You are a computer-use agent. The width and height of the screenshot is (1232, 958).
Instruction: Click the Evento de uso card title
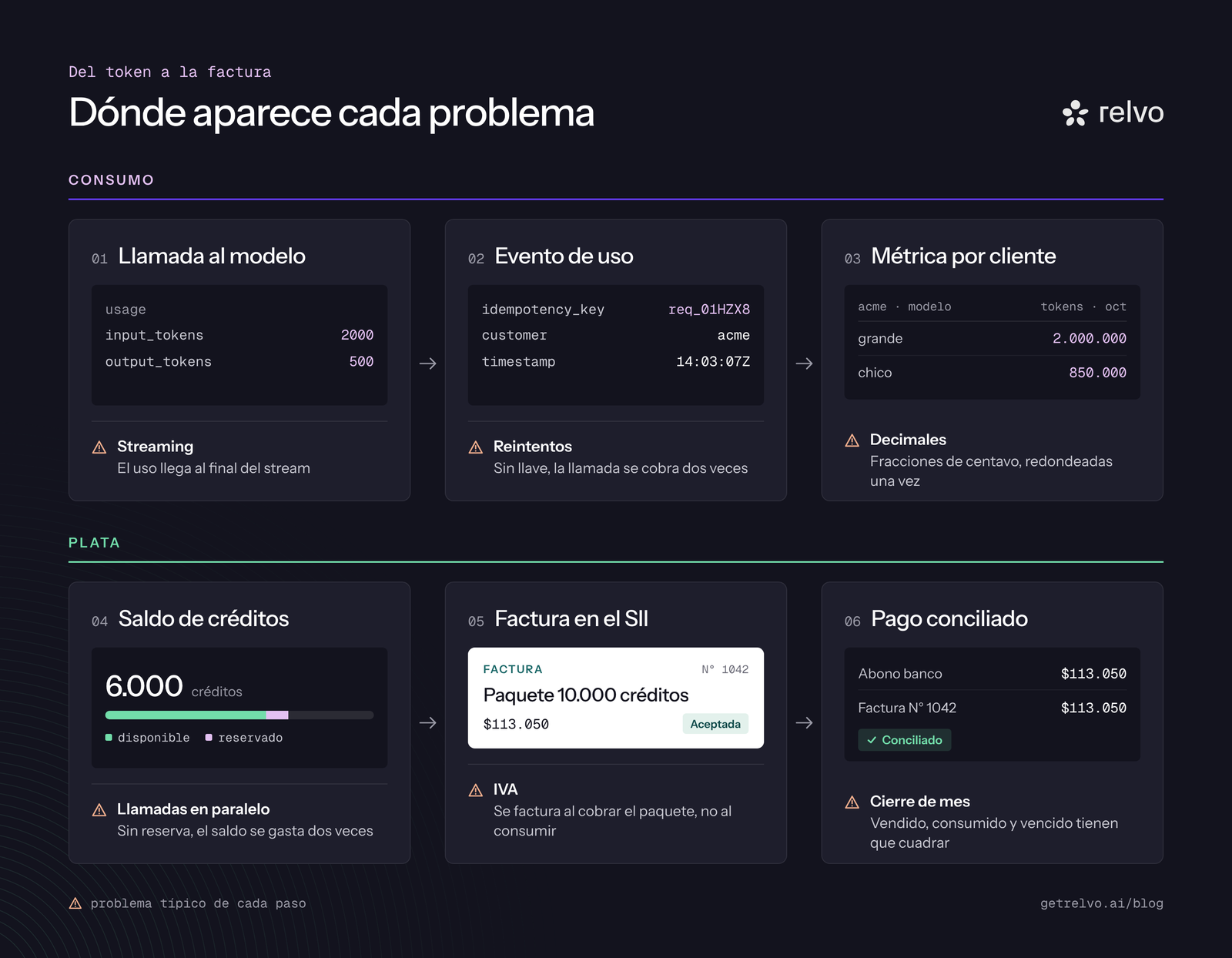click(564, 256)
